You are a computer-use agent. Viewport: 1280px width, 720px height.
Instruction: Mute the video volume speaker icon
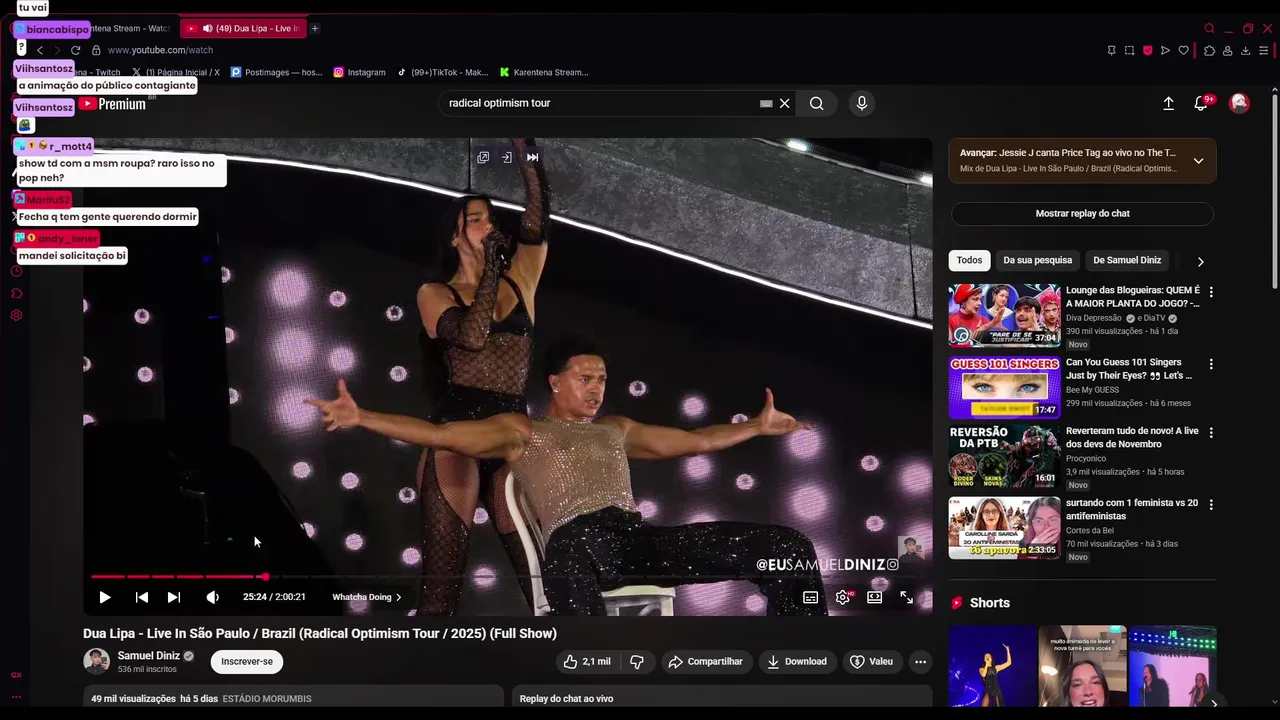212,597
